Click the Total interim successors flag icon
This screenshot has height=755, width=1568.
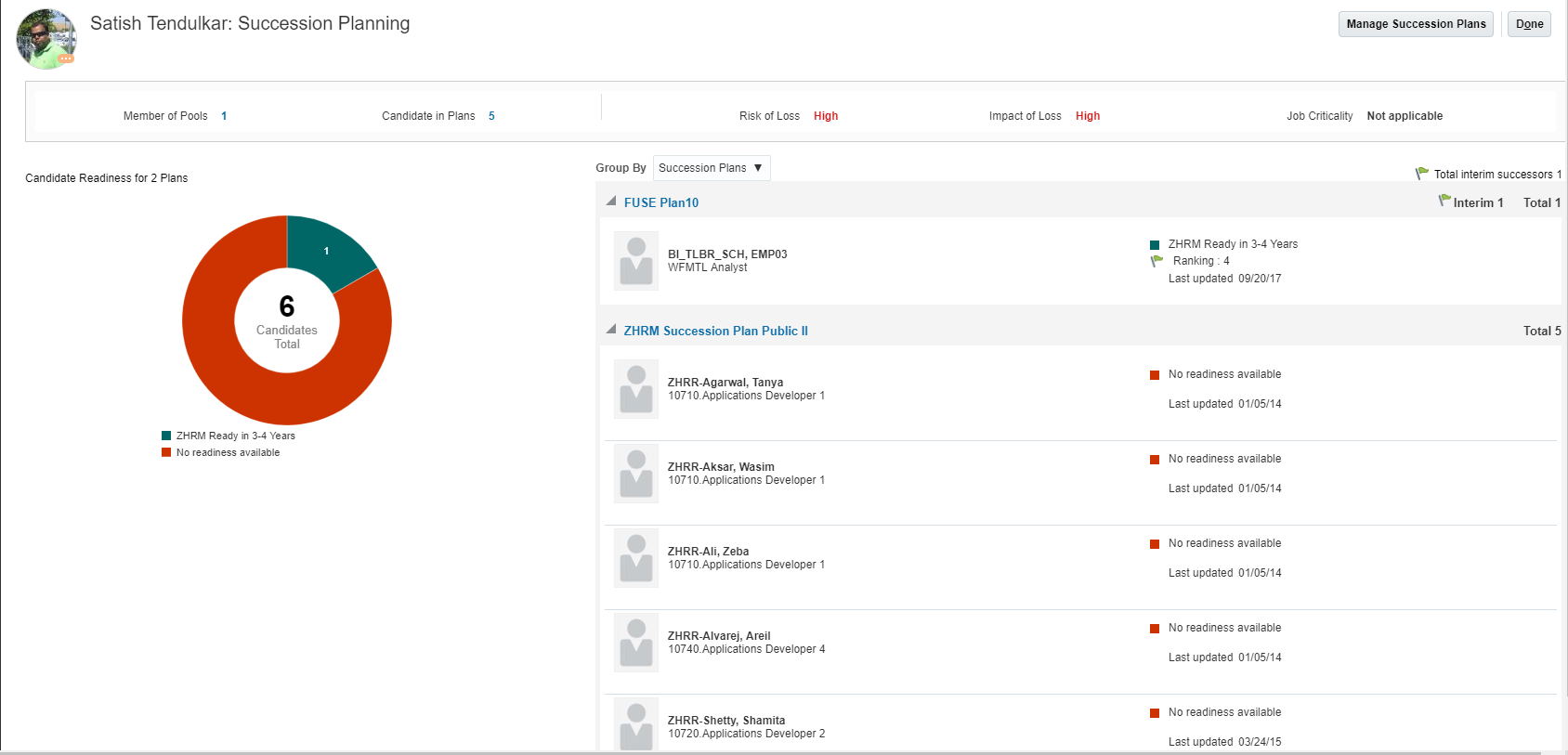[1422, 173]
